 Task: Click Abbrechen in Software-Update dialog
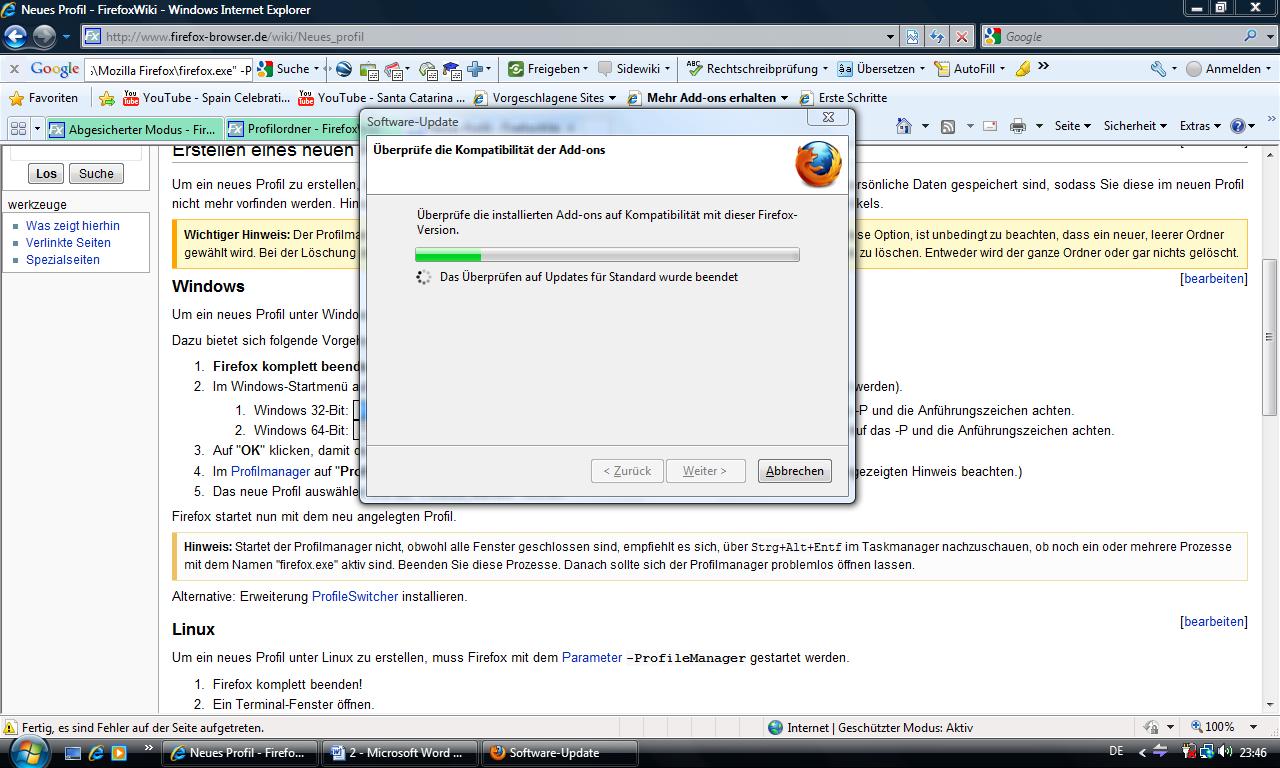click(x=795, y=471)
